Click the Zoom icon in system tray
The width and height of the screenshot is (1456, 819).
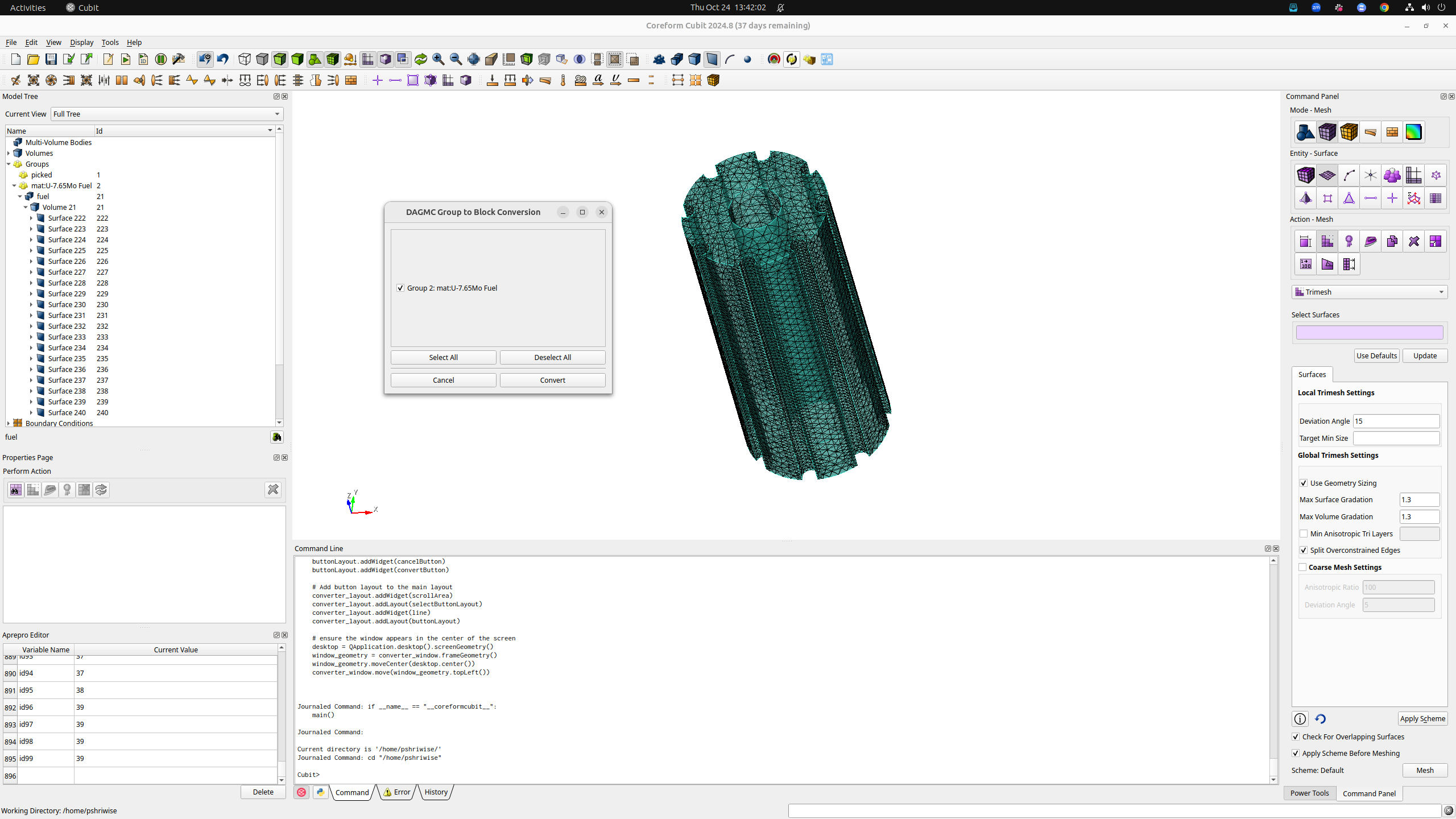(1316, 7)
